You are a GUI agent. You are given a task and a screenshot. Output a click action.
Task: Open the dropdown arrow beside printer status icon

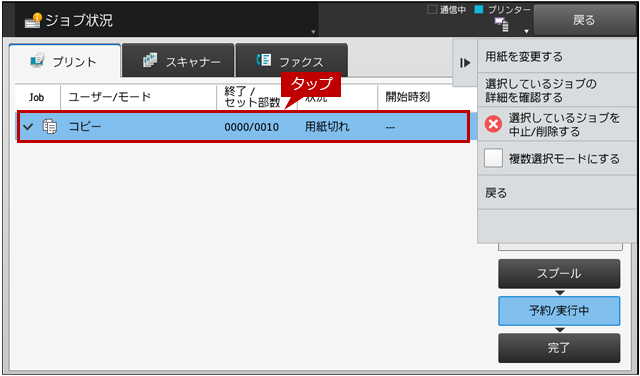(x=527, y=31)
